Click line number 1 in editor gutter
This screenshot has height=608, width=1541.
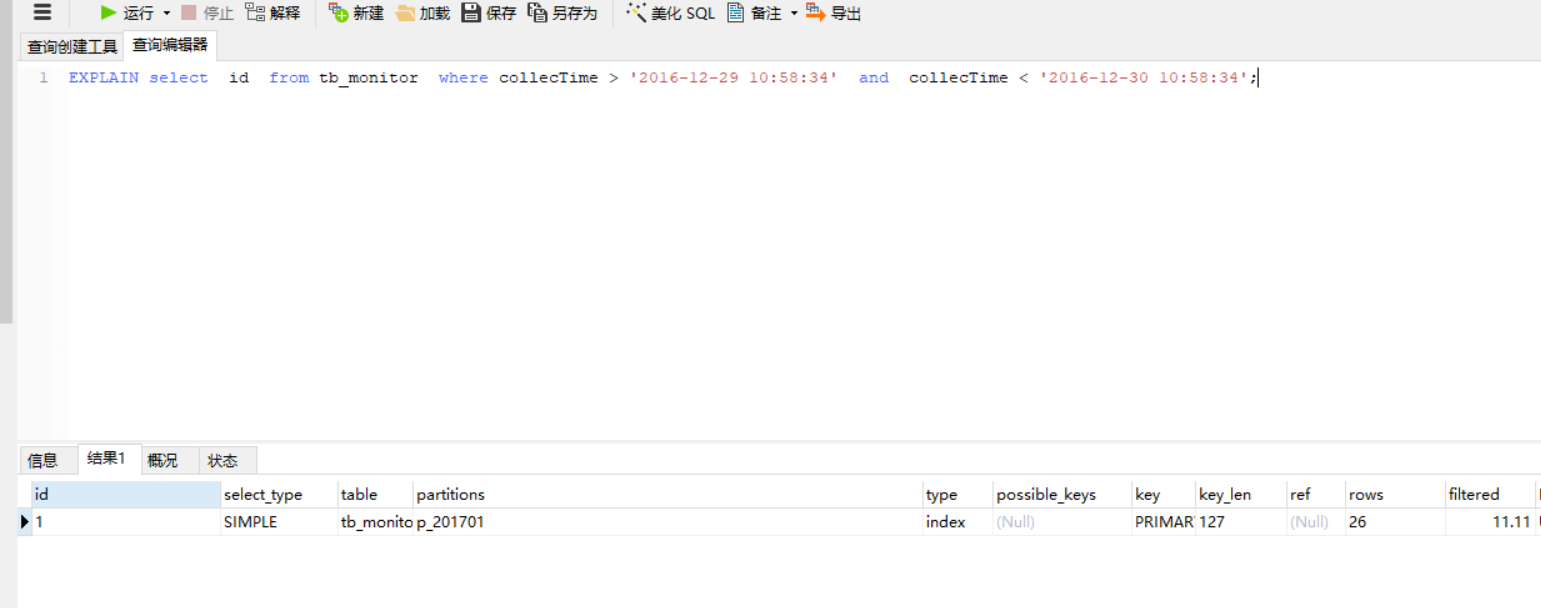[43, 78]
